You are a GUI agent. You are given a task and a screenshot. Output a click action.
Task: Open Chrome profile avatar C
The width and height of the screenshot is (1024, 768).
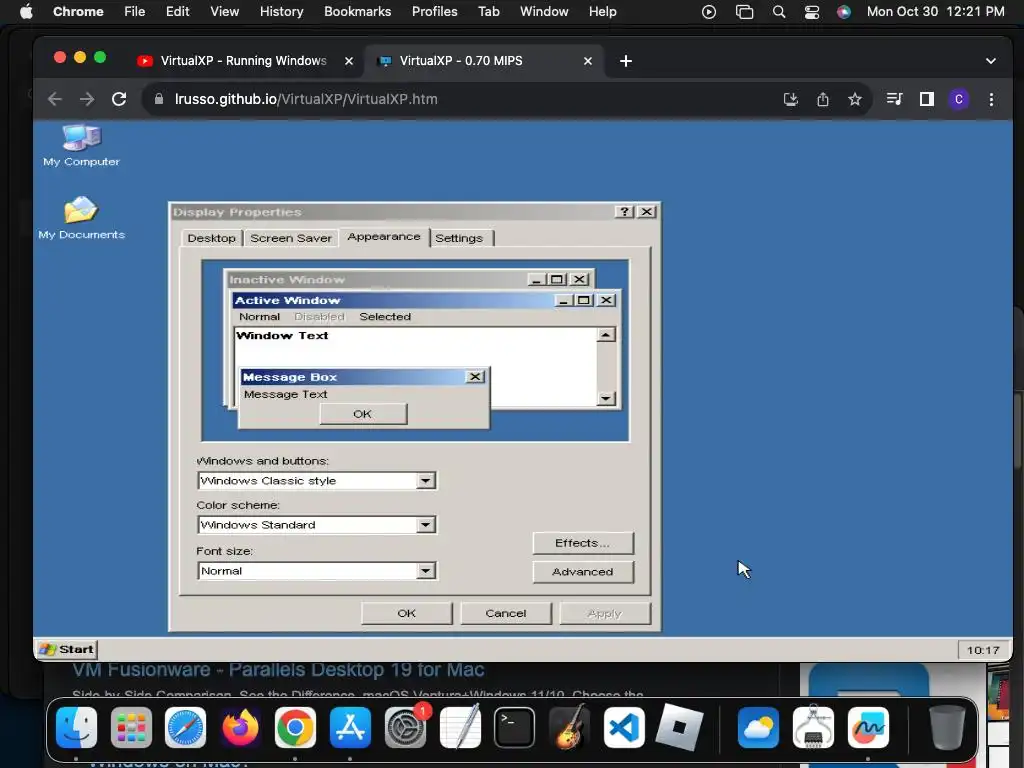pyautogui.click(x=959, y=99)
